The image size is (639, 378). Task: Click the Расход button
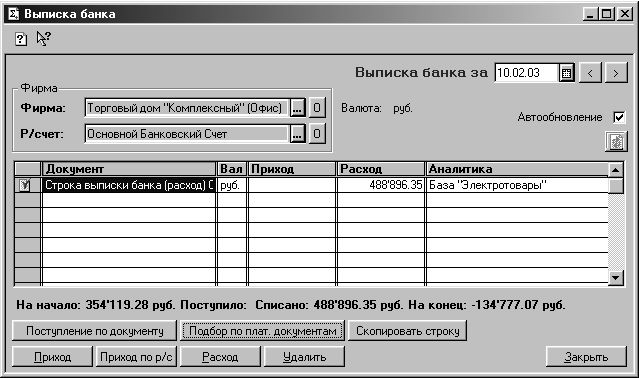220,357
